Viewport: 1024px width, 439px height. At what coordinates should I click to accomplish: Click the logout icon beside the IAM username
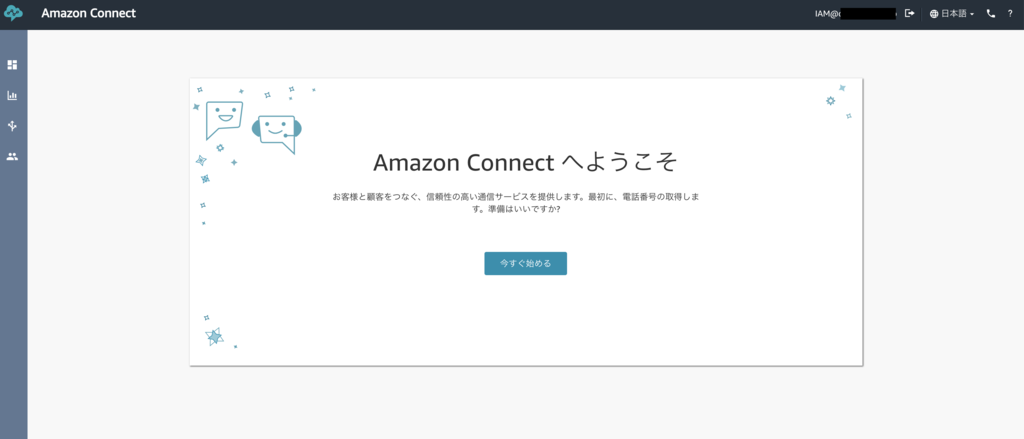(x=909, y=13)
